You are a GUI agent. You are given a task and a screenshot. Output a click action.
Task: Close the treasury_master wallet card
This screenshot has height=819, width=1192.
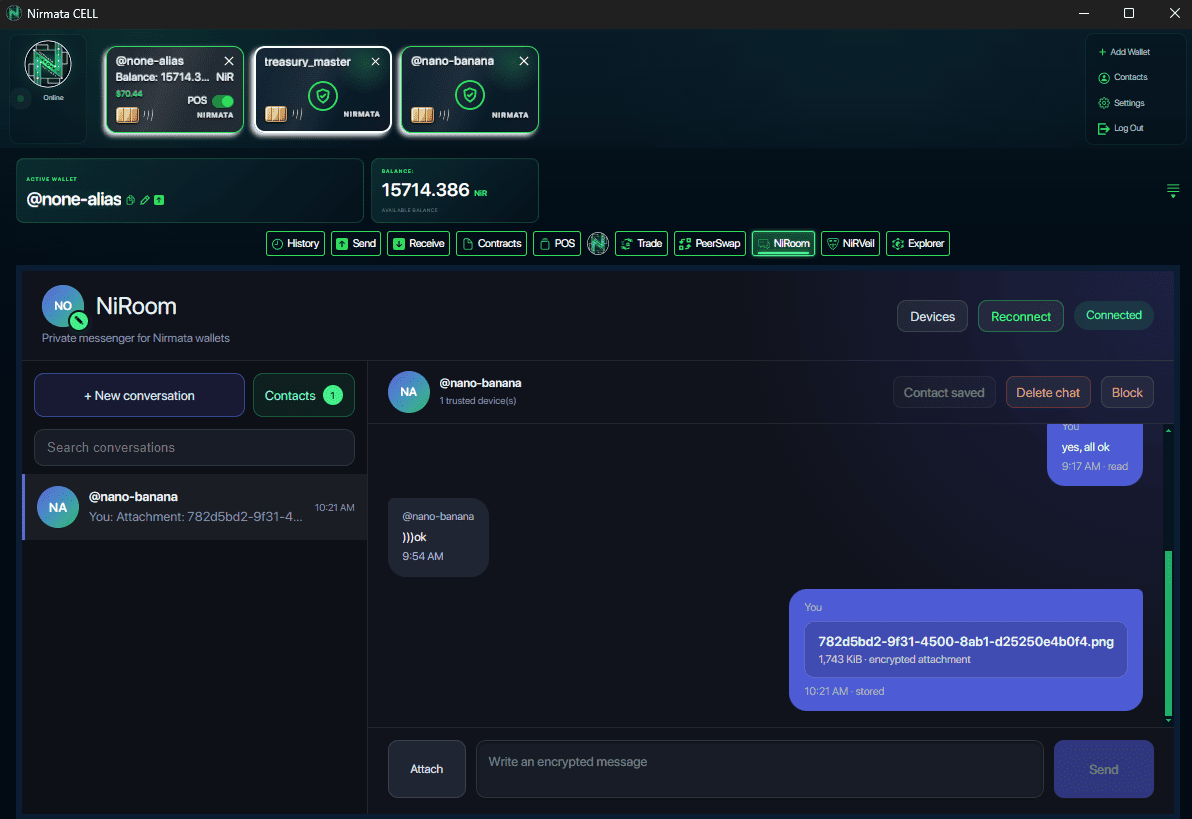click(x=376, y=62)
